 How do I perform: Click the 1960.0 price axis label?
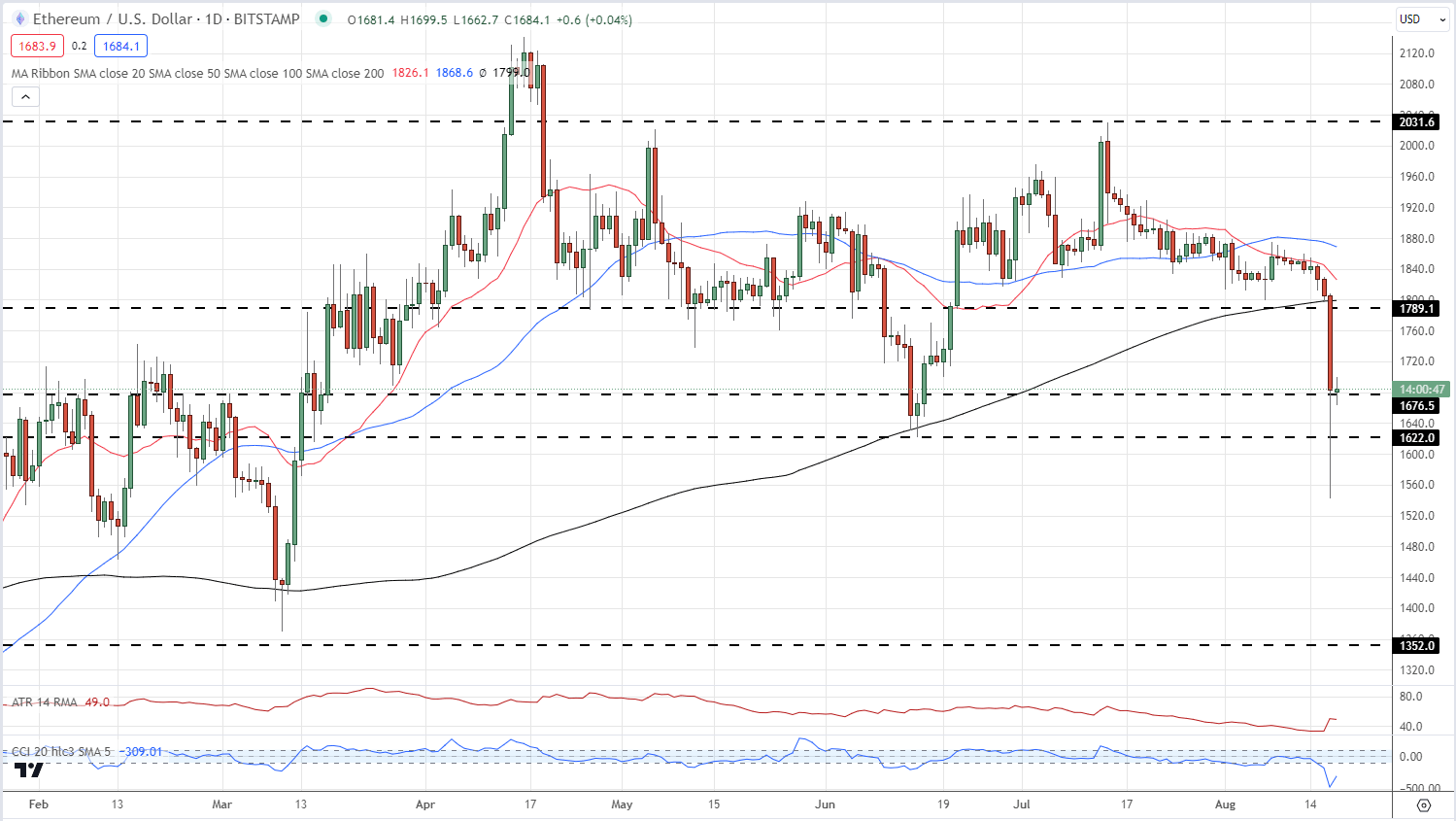[x=1417, y=177]
